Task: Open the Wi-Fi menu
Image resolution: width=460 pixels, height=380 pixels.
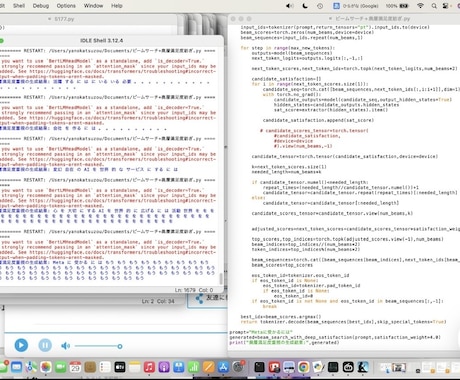Action: (420, 6)
